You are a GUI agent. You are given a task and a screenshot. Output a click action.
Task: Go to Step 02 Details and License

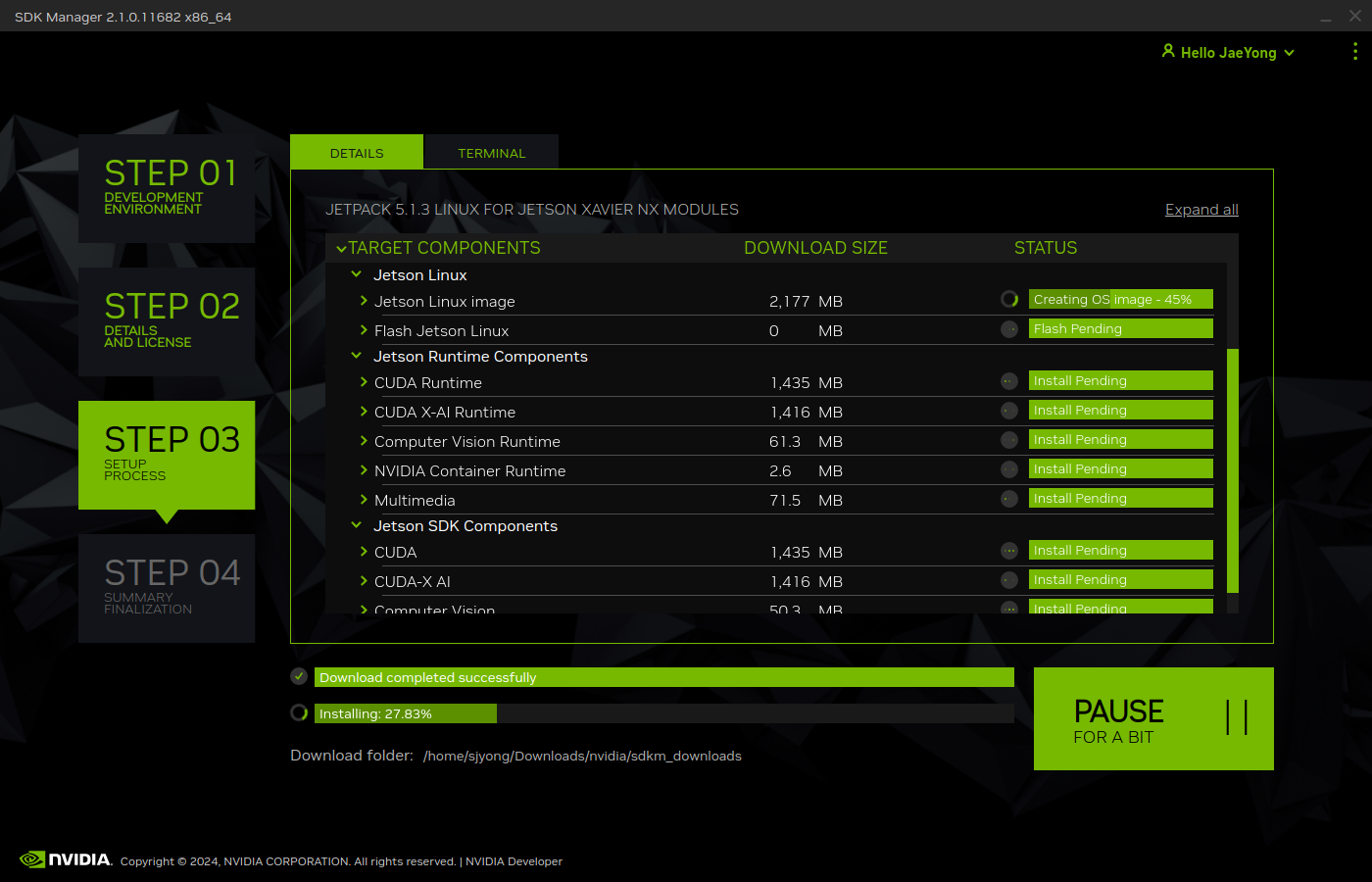coord(167,321)
